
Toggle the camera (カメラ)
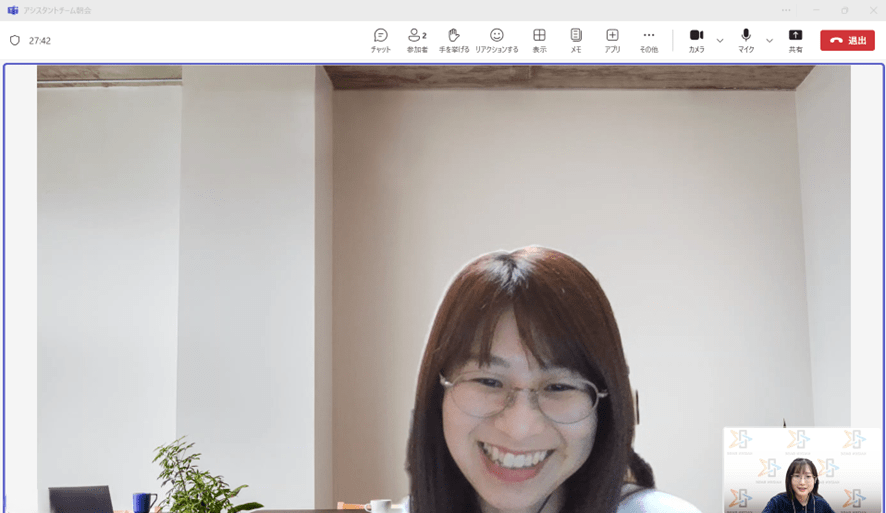coord(696,41)
